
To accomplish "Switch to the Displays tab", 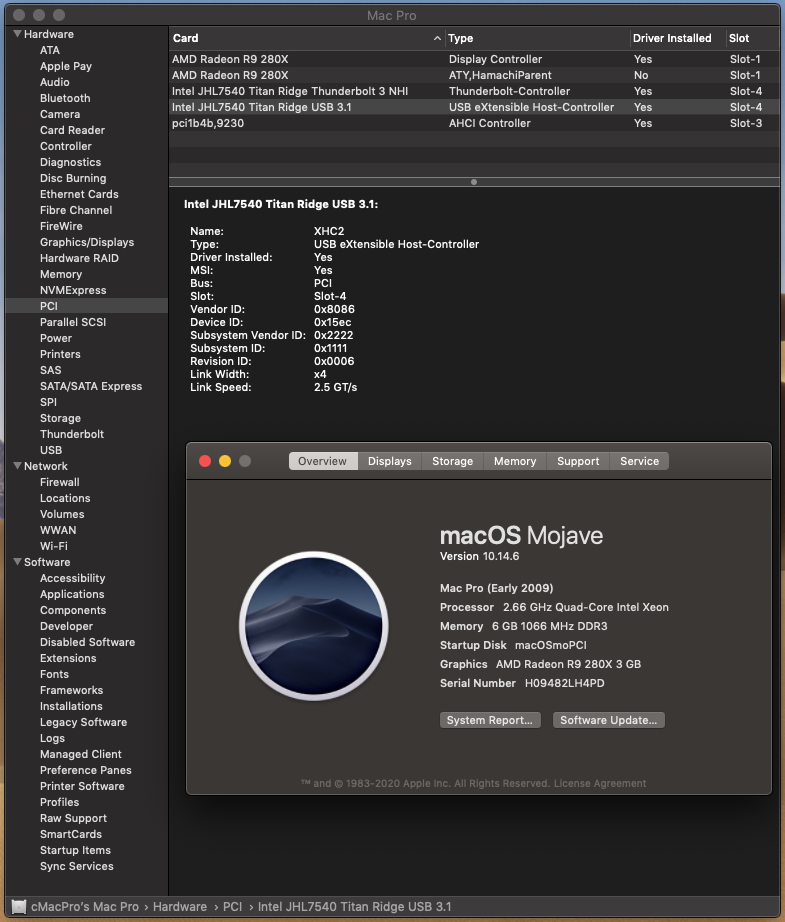I will pyautogui.click(x=389, y=461).
